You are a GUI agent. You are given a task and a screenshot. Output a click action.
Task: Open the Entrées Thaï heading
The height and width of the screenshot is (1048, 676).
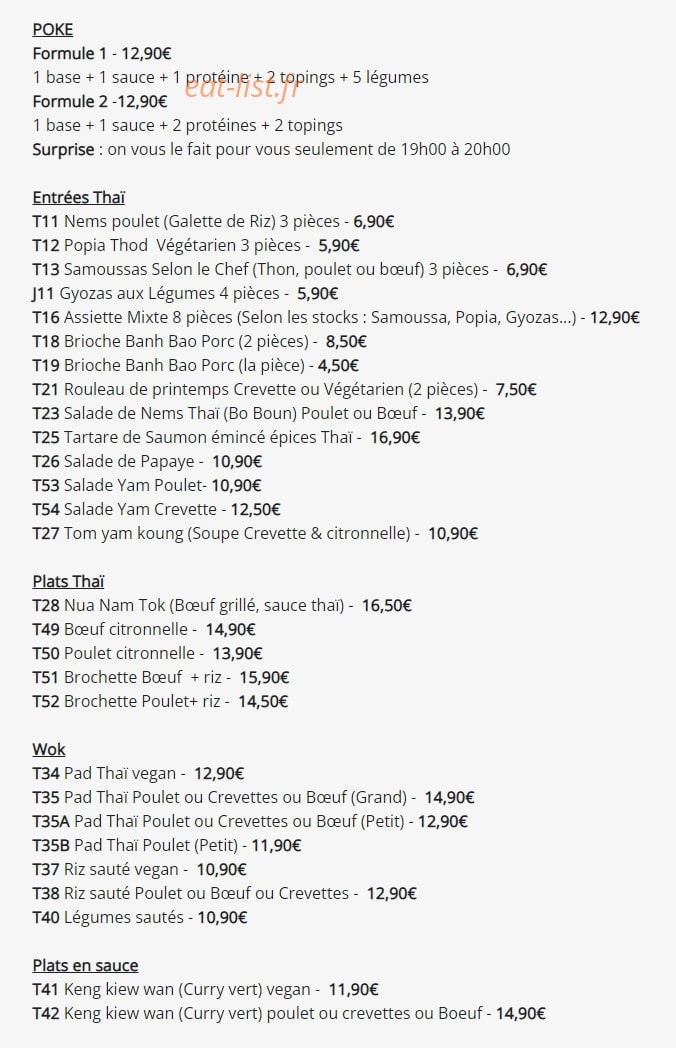[79, 198]
